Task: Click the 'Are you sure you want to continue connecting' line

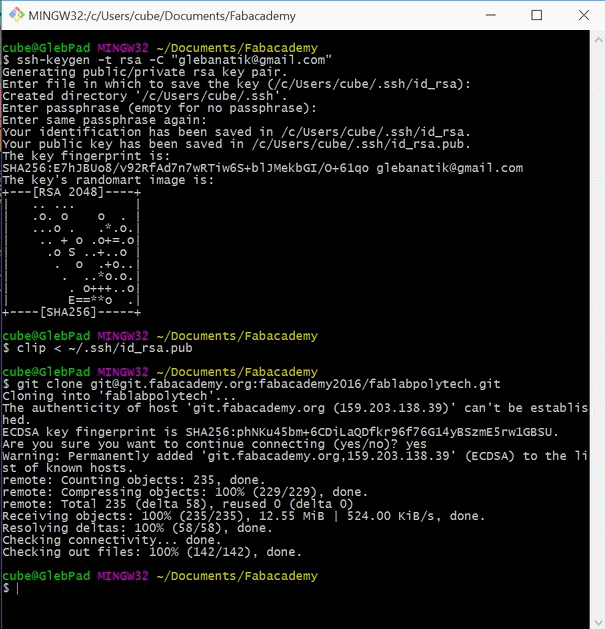Action: (x=215, y=444)
